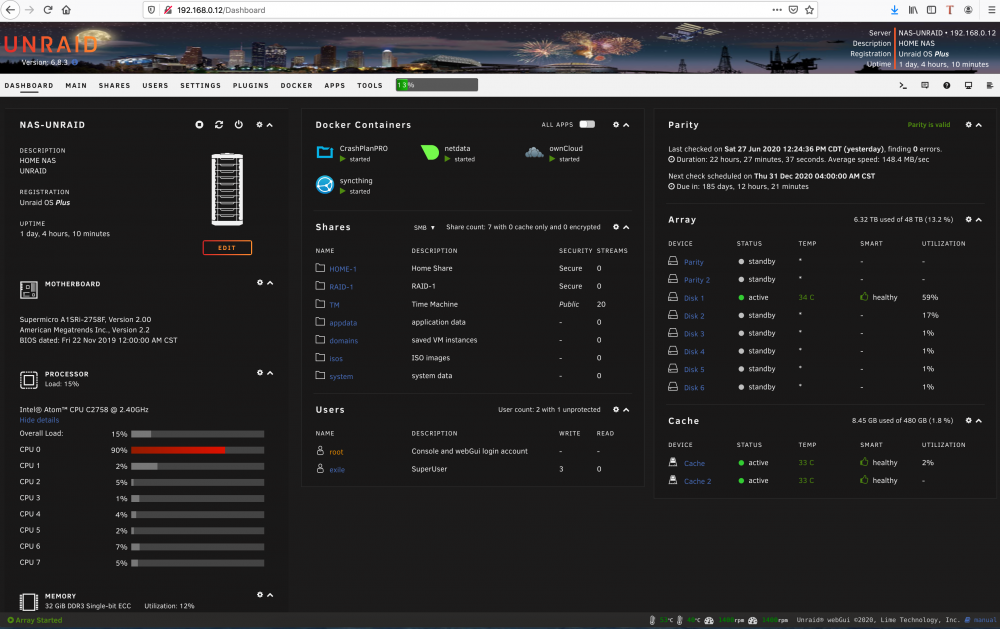Collapse the Shares panel chevron
The width and height of the screenshot is (1000, 629).
coord(626,227)
